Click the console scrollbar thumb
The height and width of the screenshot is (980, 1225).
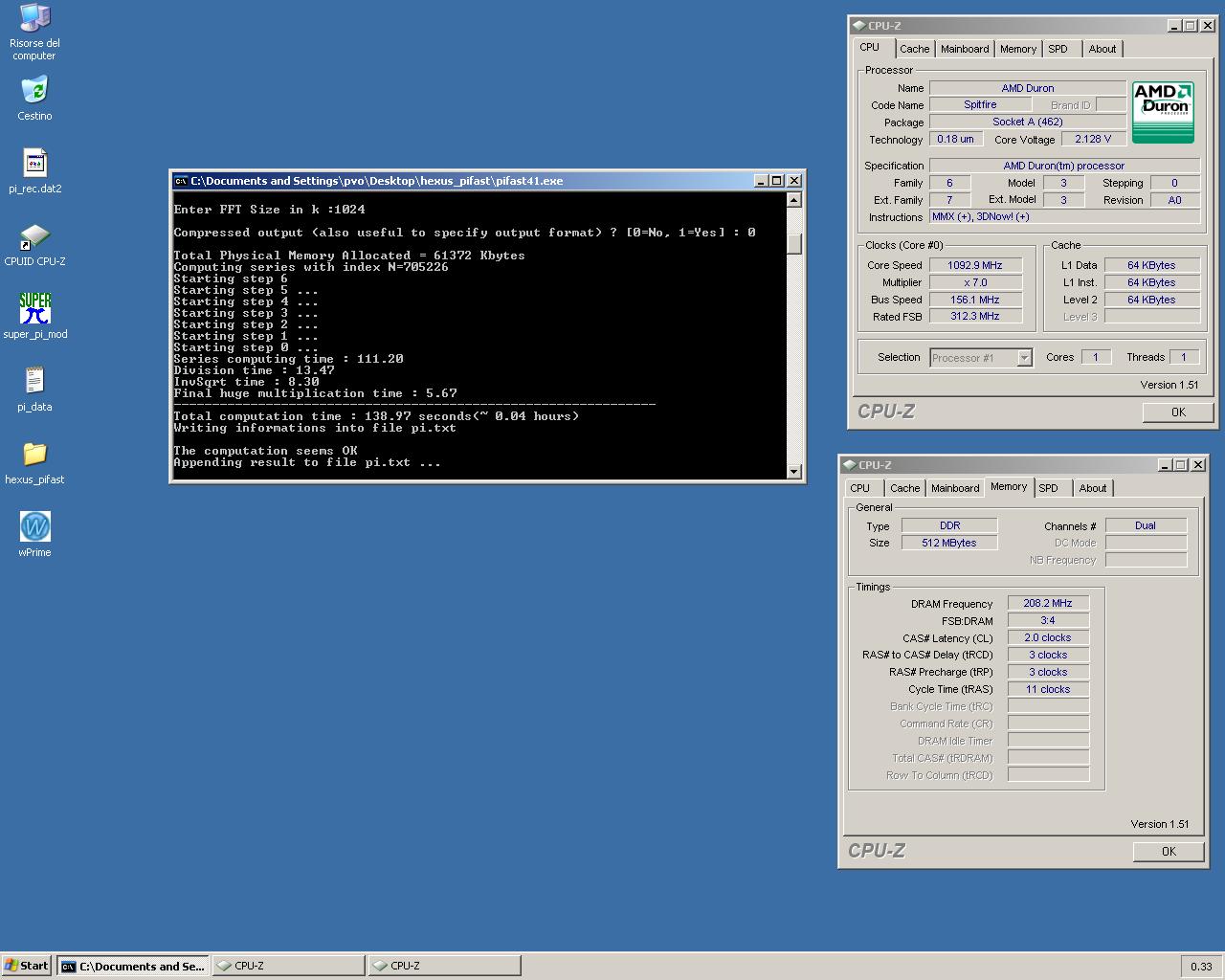click(793, 242)
